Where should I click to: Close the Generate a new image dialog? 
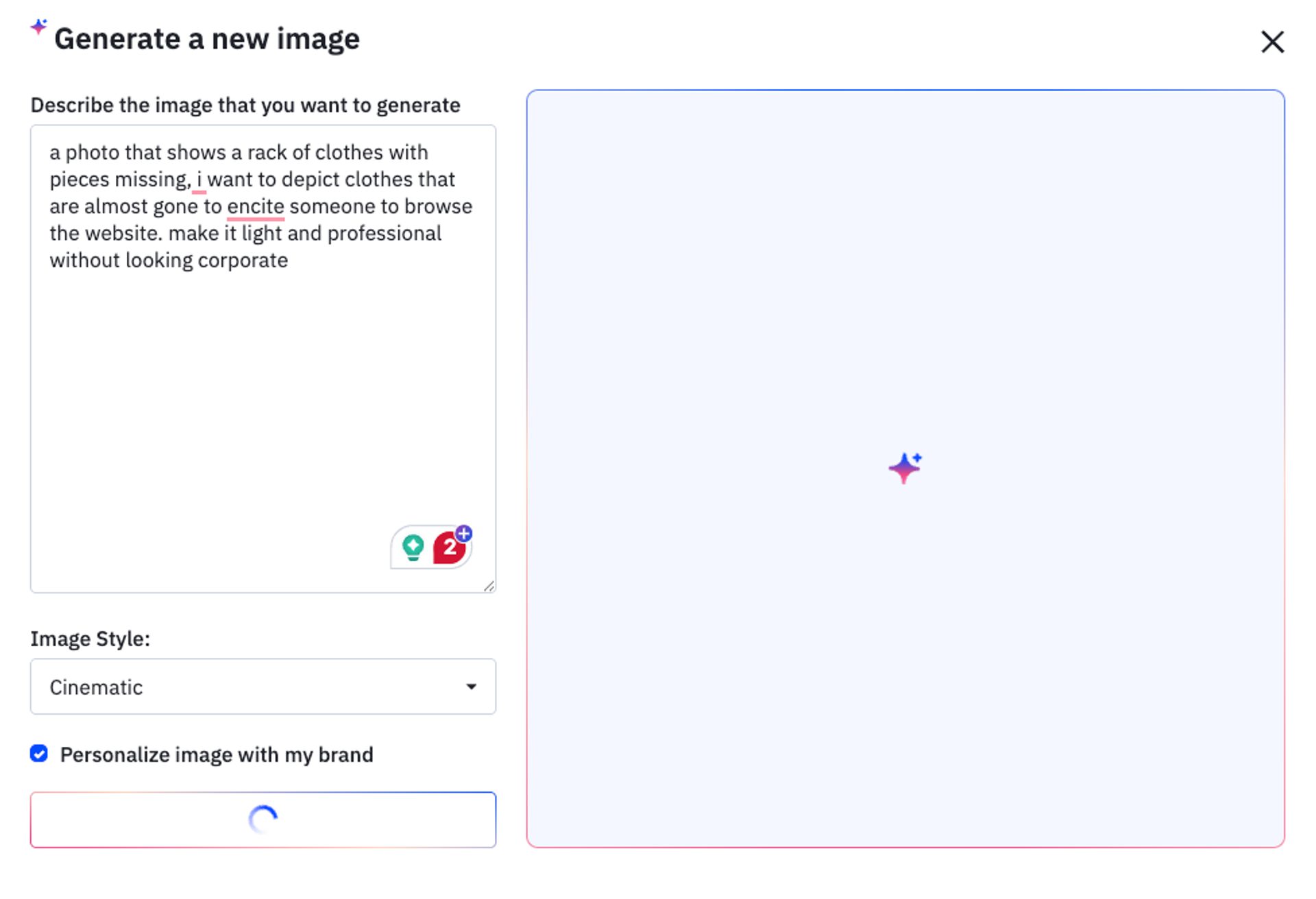pyautogui.click(x=1272, y=42)
